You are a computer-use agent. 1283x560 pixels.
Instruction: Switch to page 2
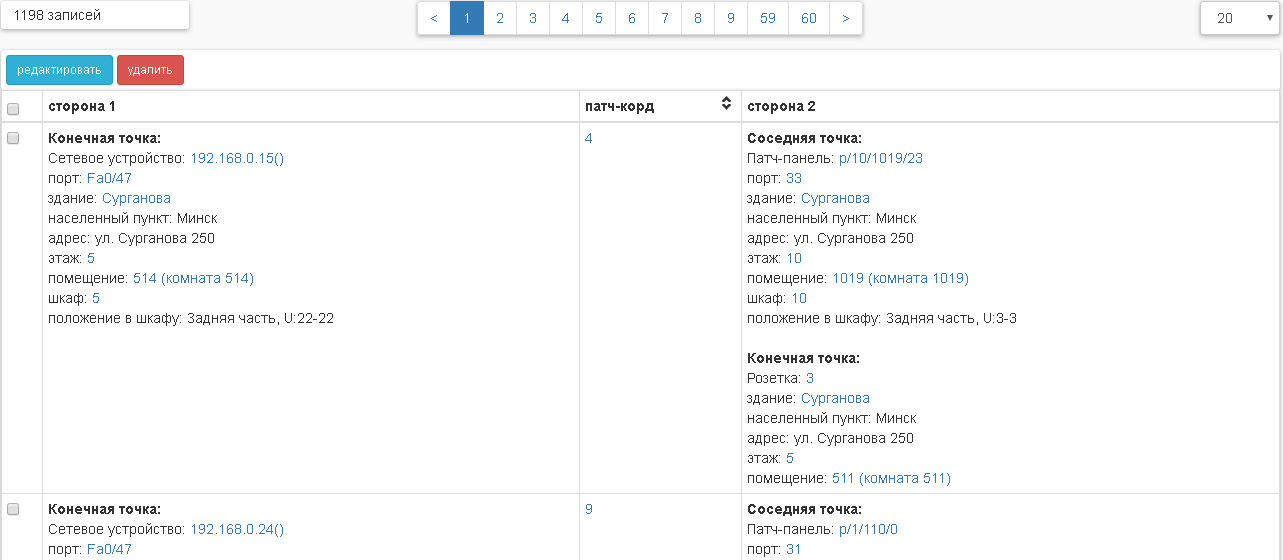[x=499, y=18]
